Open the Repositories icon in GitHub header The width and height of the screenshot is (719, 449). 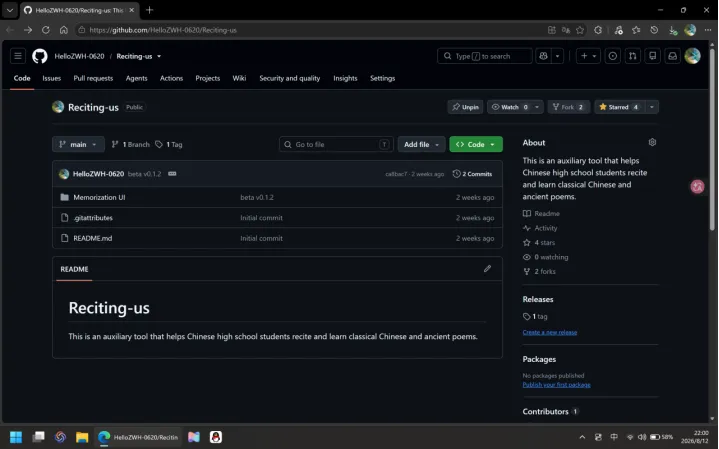653,56
